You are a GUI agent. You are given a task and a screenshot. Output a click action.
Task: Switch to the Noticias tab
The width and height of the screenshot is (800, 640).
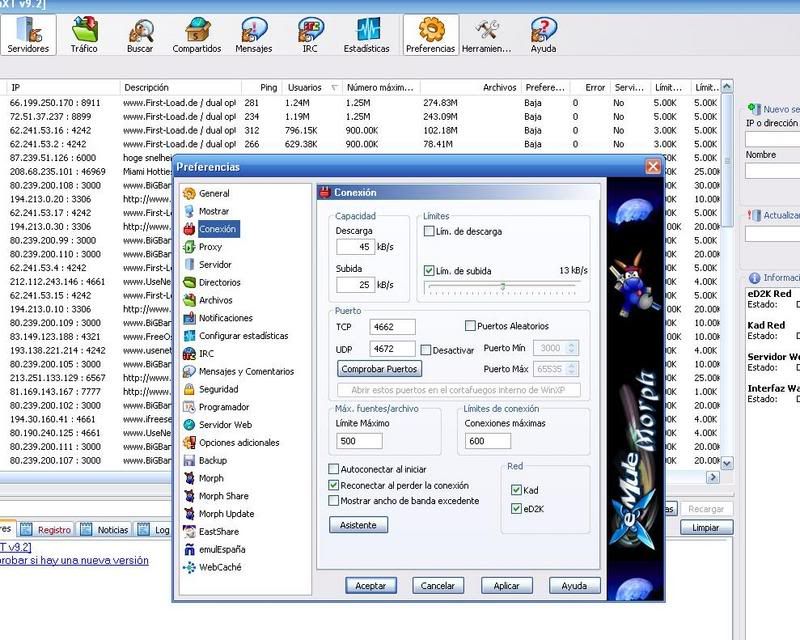click(x=105, y=530)
